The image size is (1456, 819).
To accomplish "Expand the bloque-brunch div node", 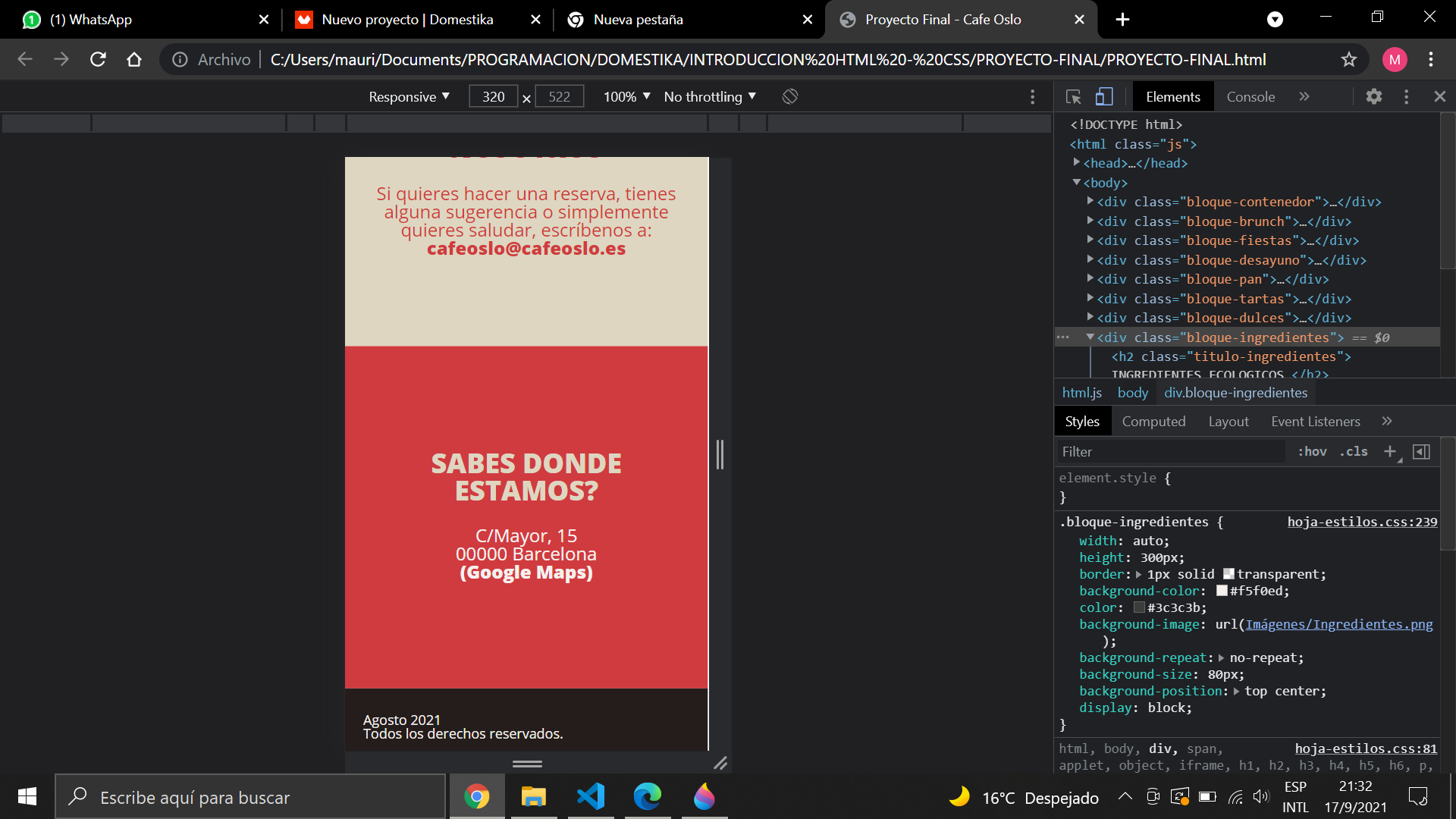I will [x=1090, y=221].
